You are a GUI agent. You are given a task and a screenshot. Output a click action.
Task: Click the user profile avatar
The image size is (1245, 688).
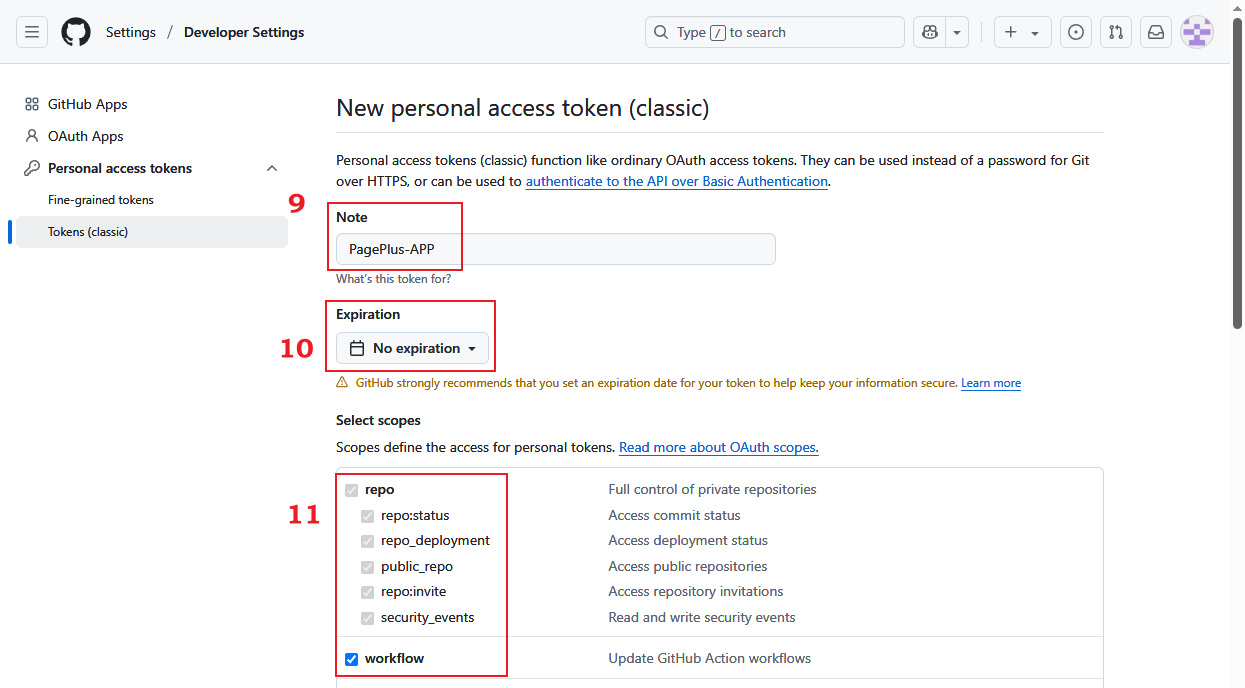click(x=1197, y=32)
